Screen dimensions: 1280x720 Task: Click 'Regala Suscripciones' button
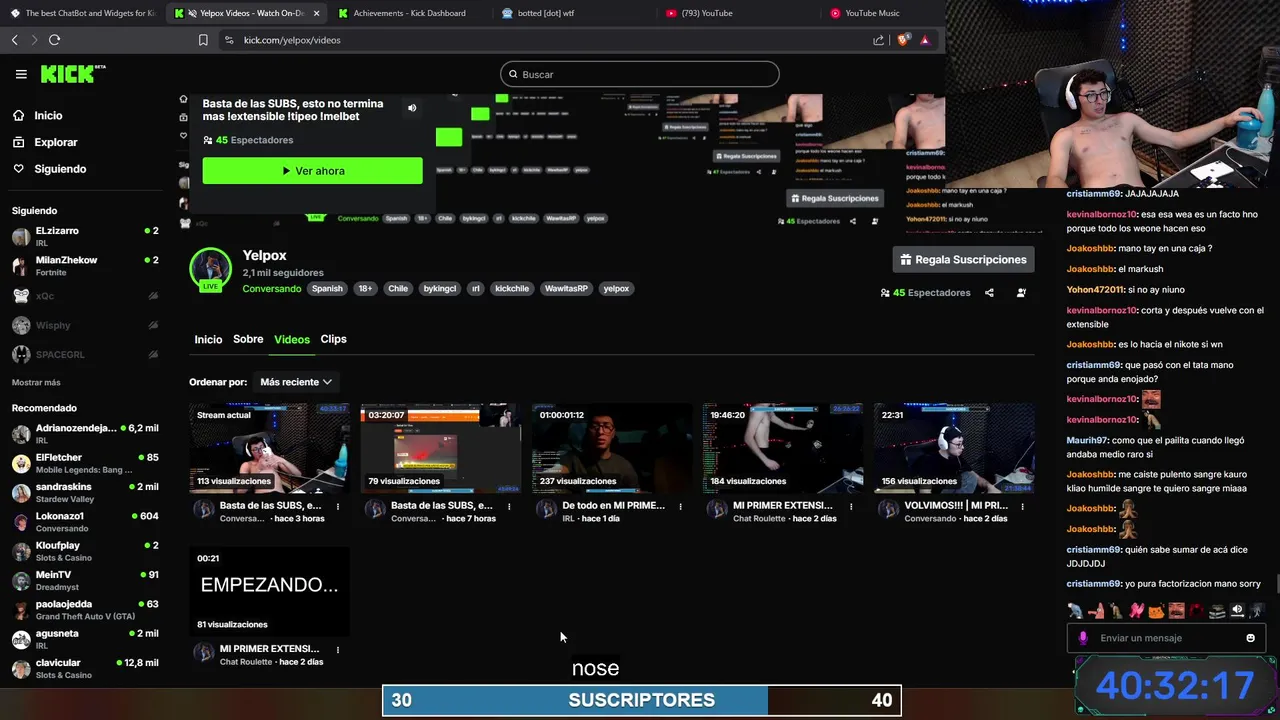pos(963,259)
